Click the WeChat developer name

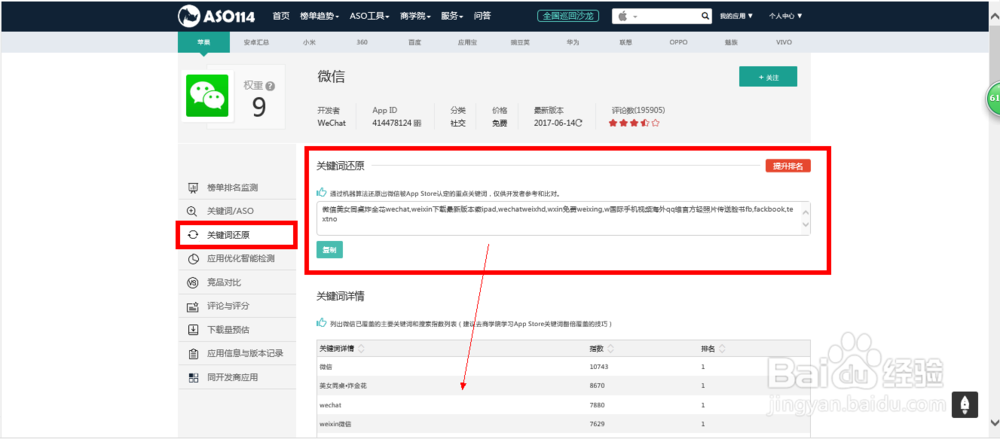pos(332,123)
